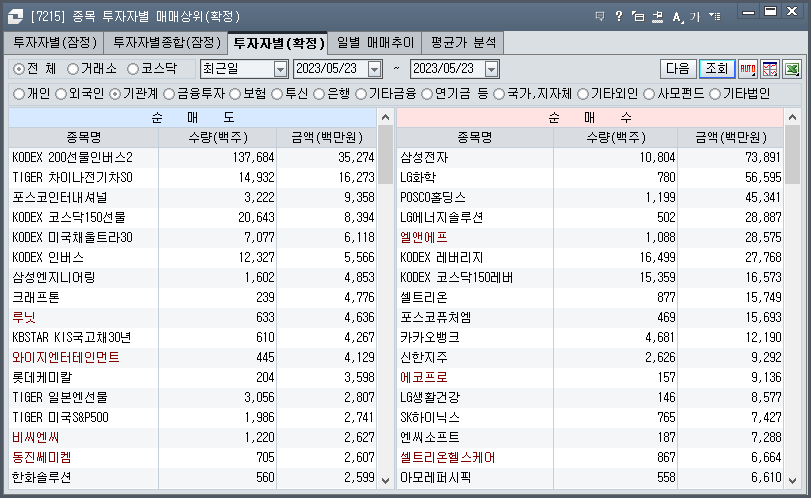Viewport: 811px width, 498px height.
Task: Pin the window with the pushpin icon
Action: click(657, 17)
